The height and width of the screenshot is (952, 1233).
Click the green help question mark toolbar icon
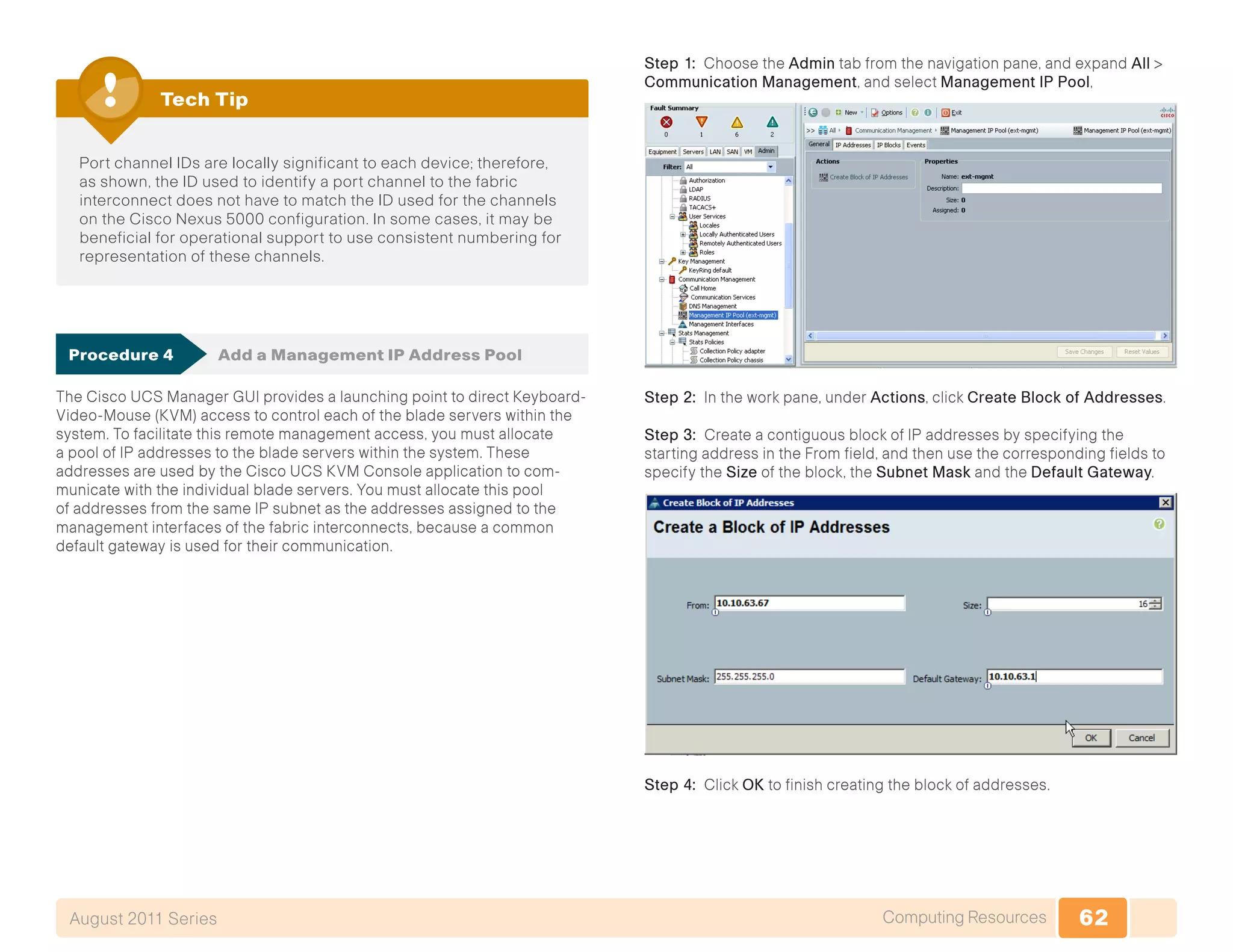click(915, 113)
